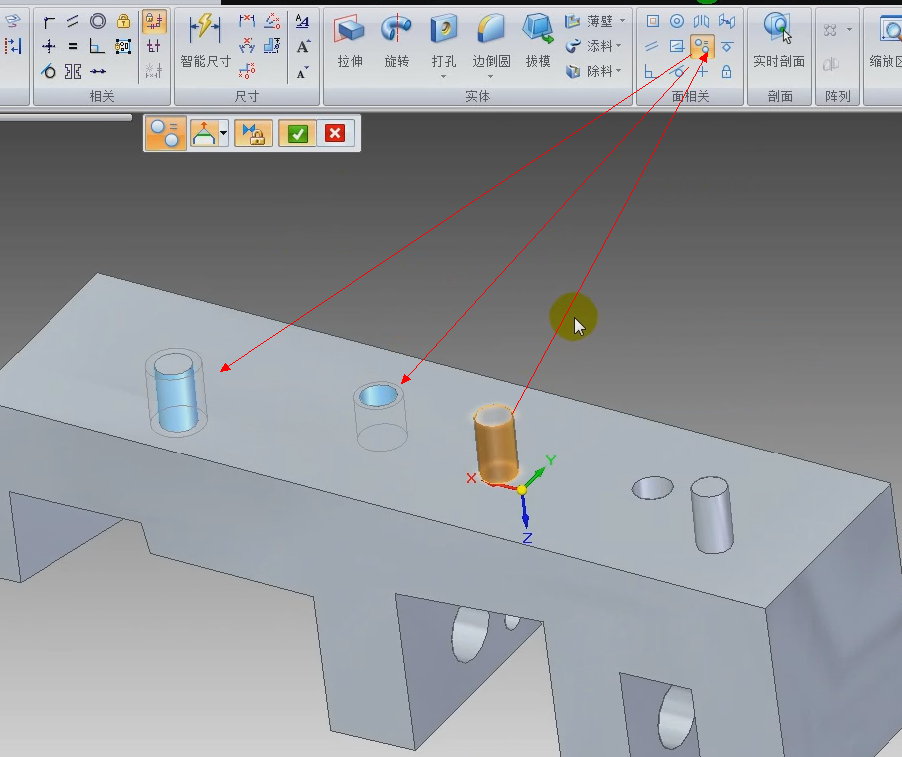This screenshot has width=902, height=757.
Task: Launch the 智能尺寸 smart dimension tool
Action: [205, 40]
